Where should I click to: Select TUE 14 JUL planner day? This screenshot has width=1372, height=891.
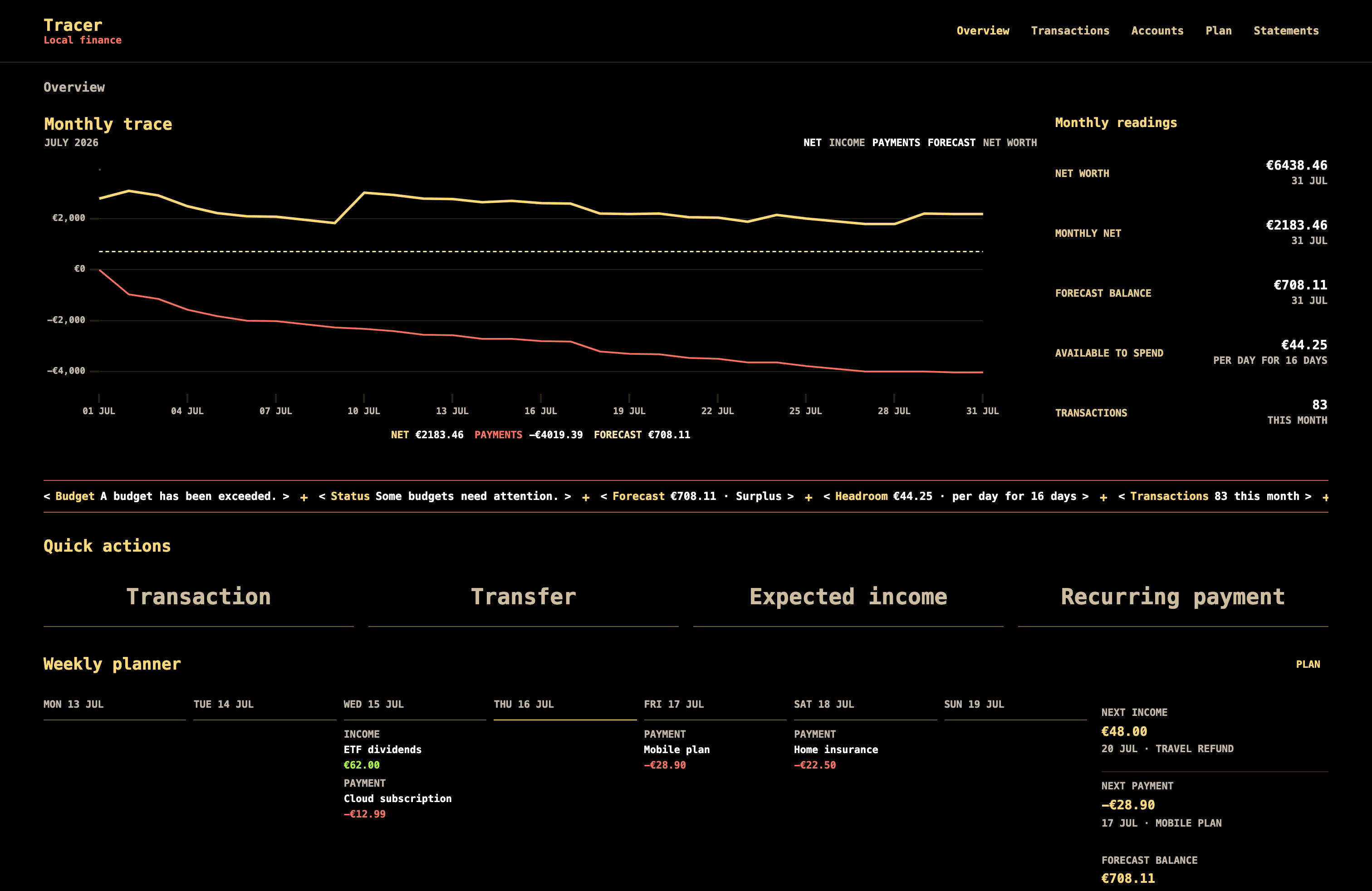pos(224,704)
